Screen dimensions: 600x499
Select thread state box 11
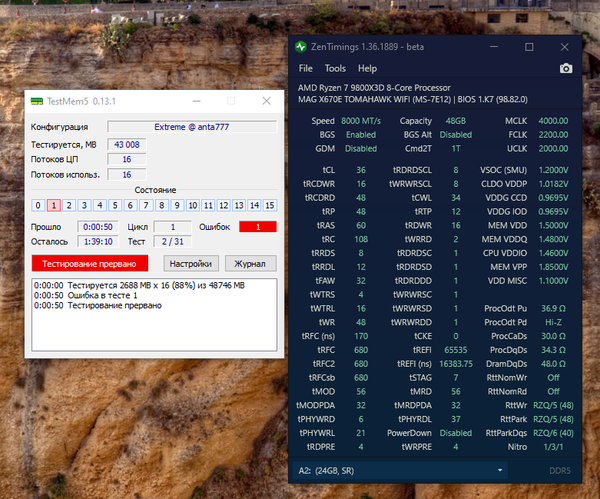pos(208,205)
